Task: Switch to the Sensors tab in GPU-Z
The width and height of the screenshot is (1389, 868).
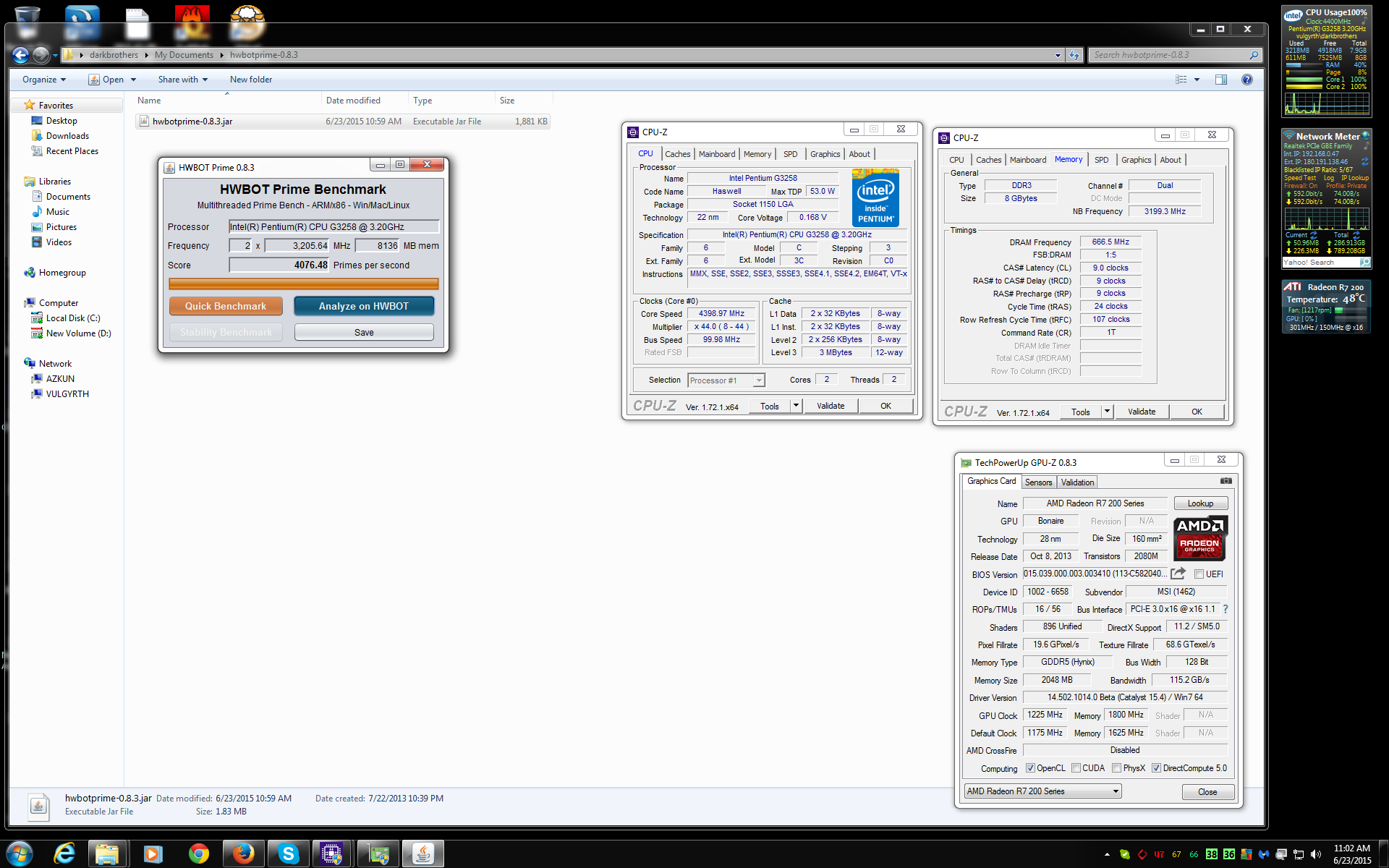Action: point(1039,482)
